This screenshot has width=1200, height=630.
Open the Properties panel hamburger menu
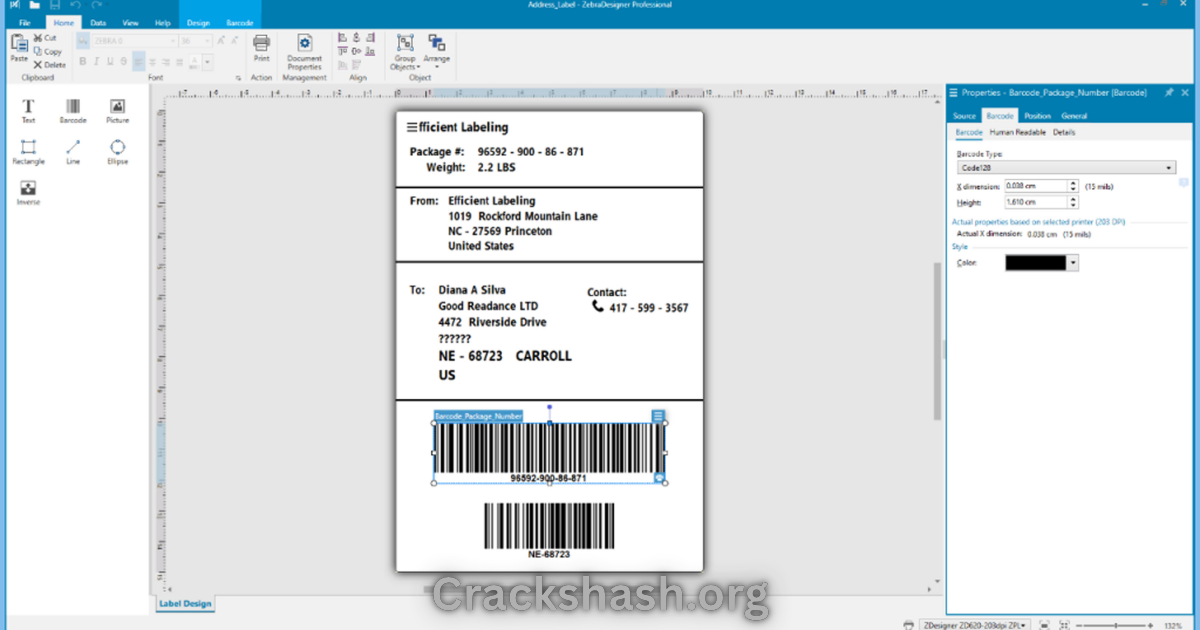coord(953,92)
